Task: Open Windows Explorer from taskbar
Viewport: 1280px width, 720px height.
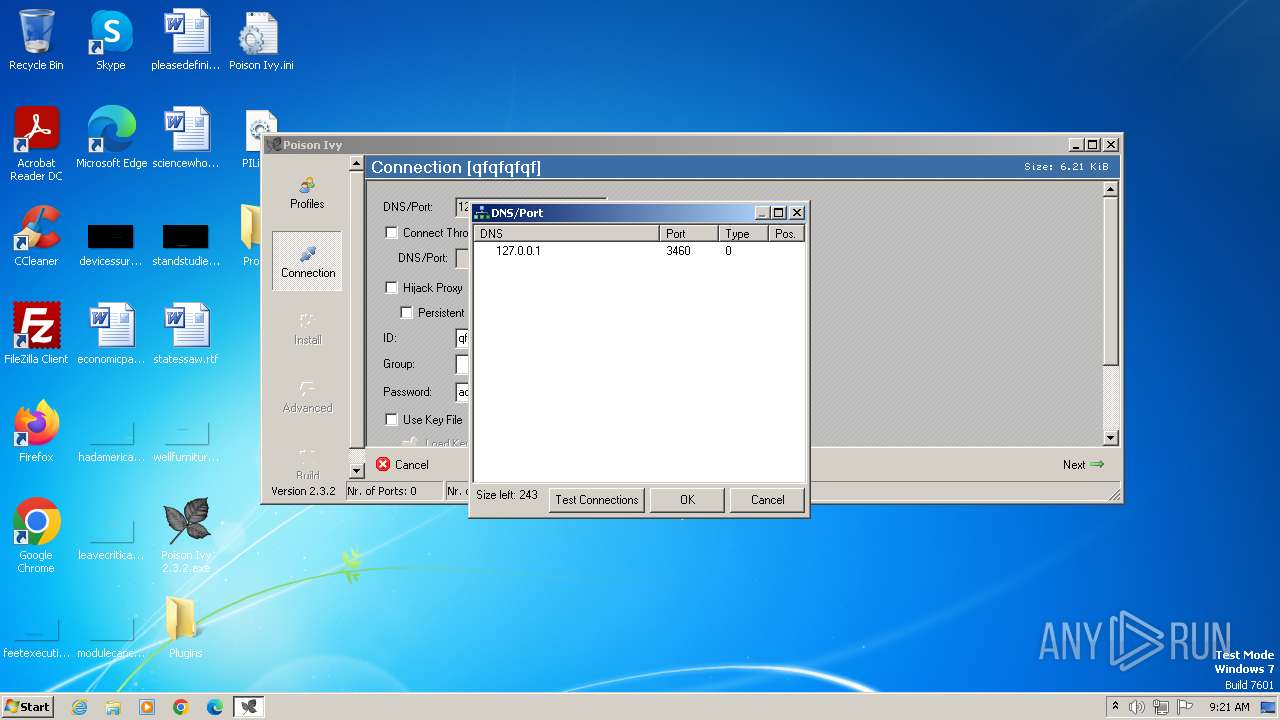Action: pyautogui.click(x=113, y=707)
